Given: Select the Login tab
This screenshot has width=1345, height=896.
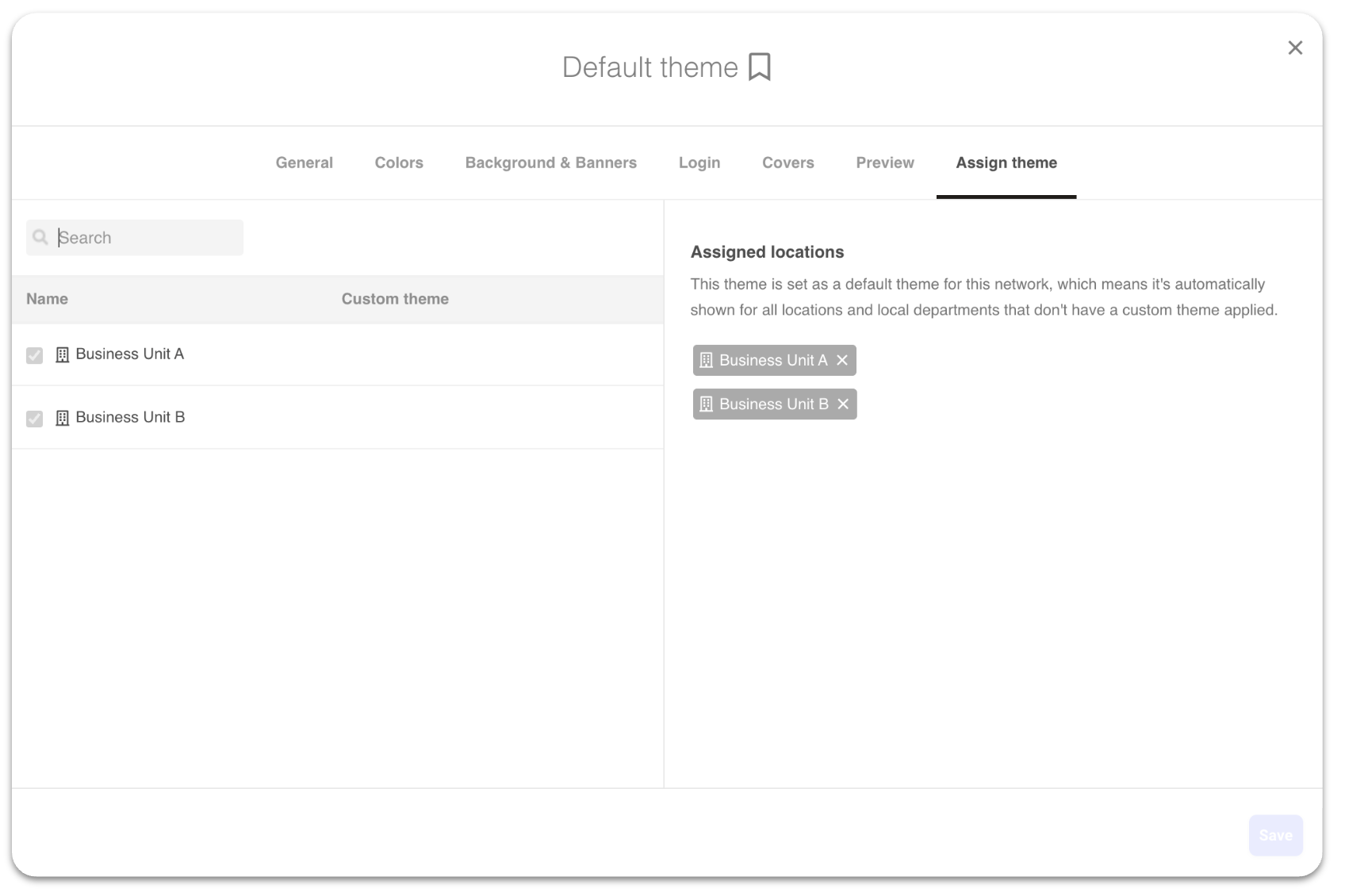Looking at the screenshot, I should coord(699,163).
